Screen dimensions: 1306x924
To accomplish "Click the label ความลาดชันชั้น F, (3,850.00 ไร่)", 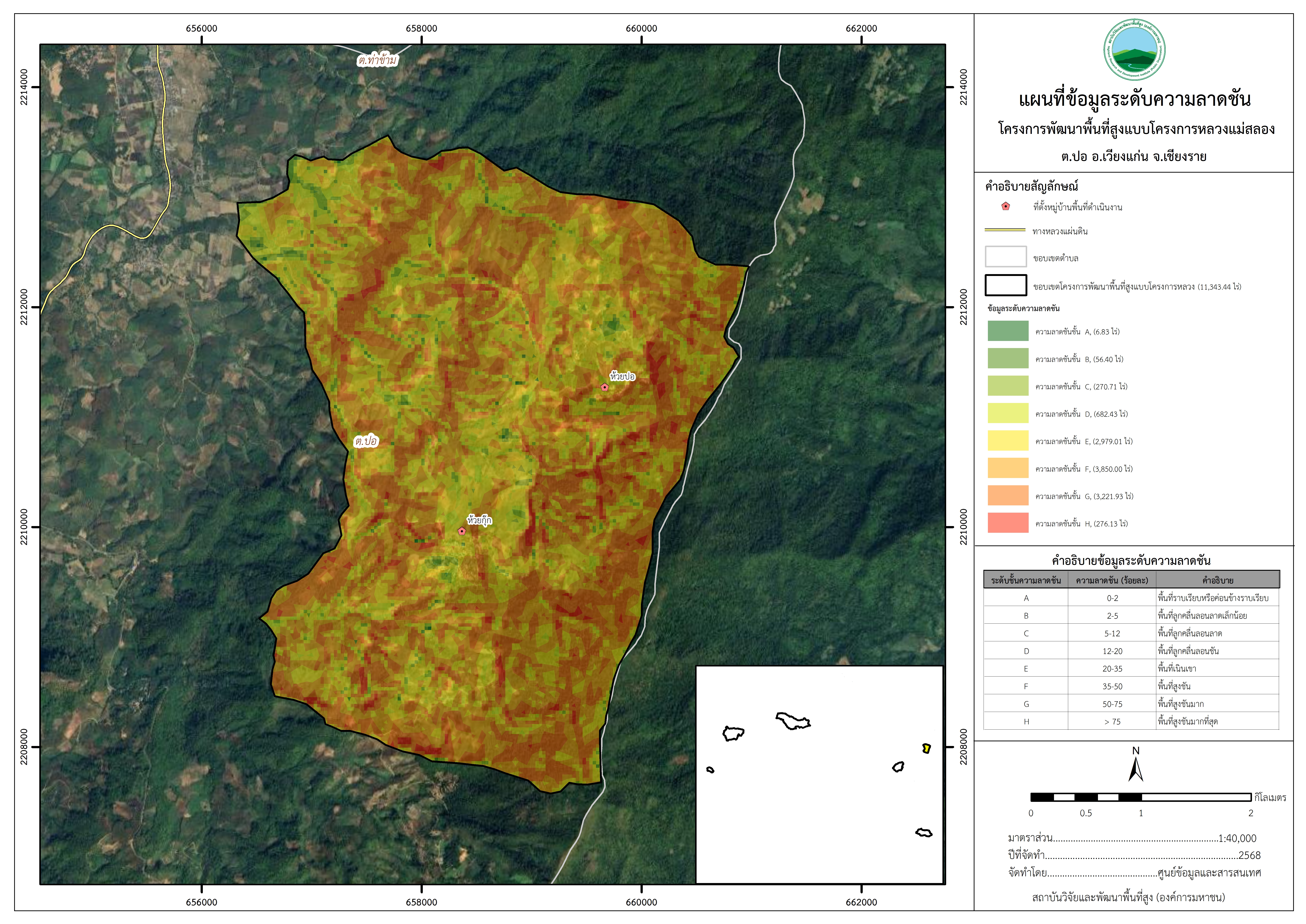I will click(x=1084, y=469).
